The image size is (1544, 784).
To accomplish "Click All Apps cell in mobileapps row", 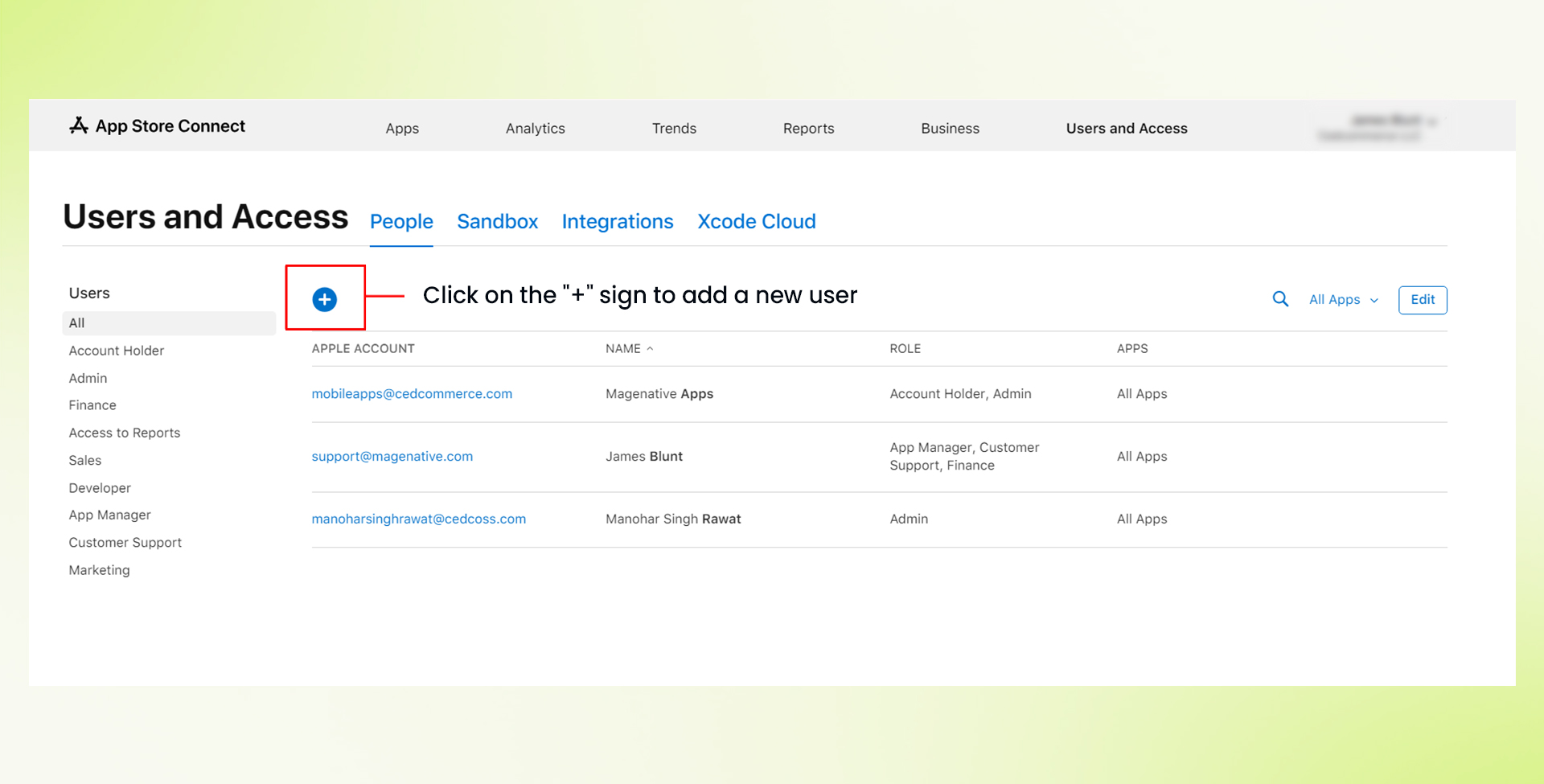I will 1142,394.
